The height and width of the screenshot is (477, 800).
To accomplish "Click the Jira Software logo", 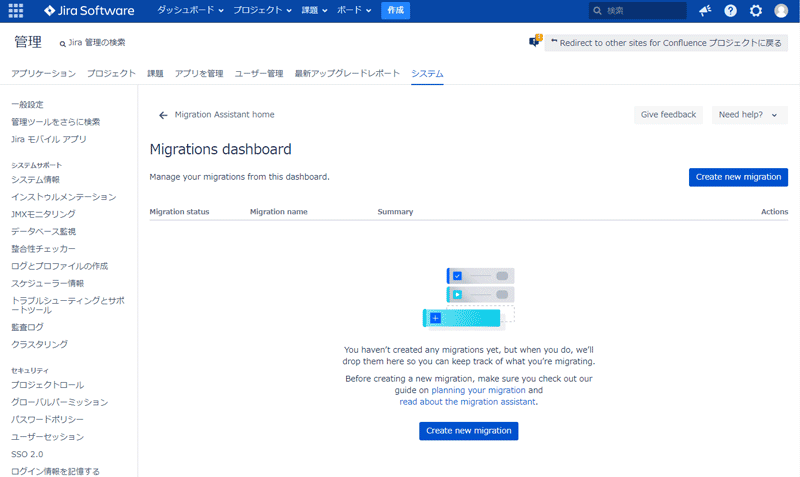I will [91, 11].
